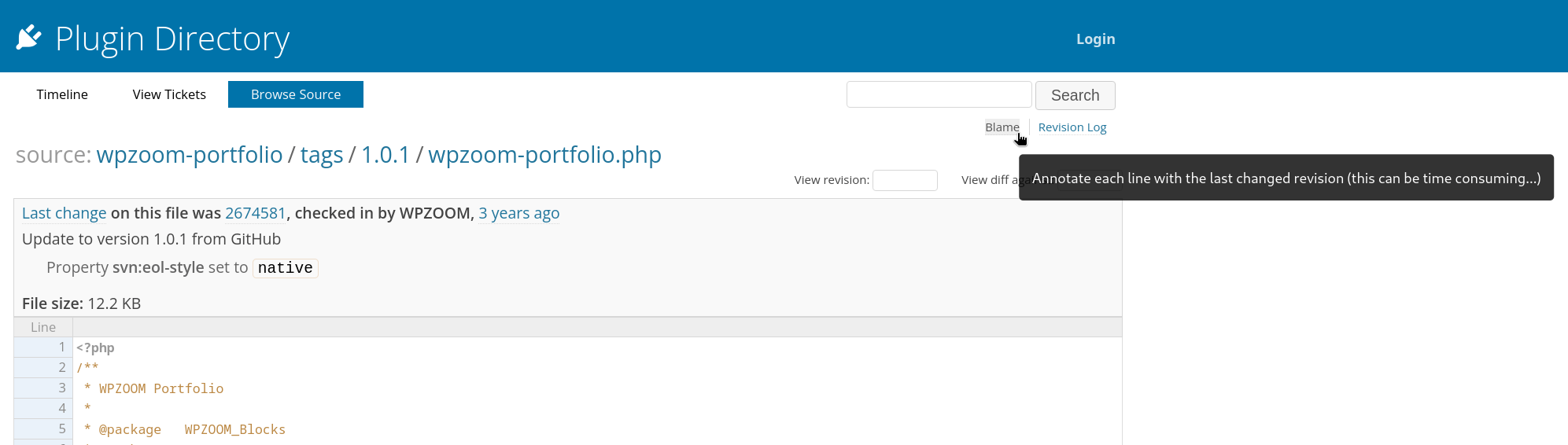Click the Blame link

click(x=1002, y=127)
